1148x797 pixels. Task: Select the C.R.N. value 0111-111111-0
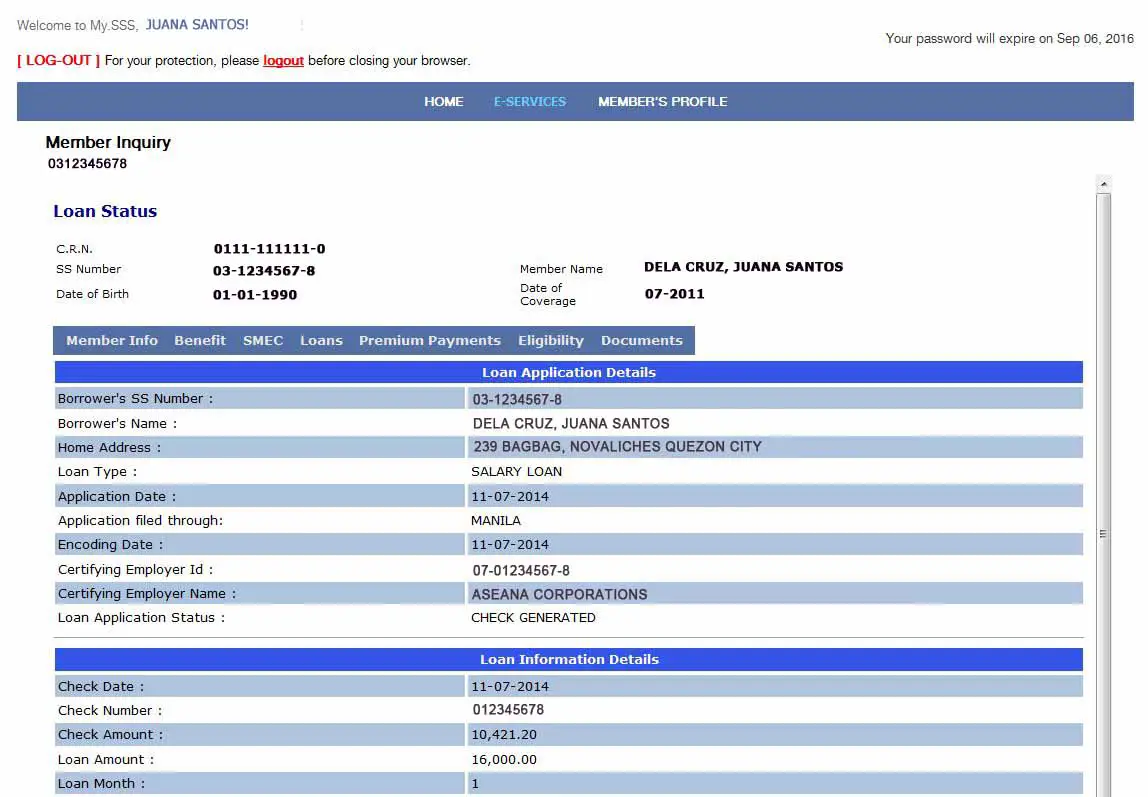[269, 249]
